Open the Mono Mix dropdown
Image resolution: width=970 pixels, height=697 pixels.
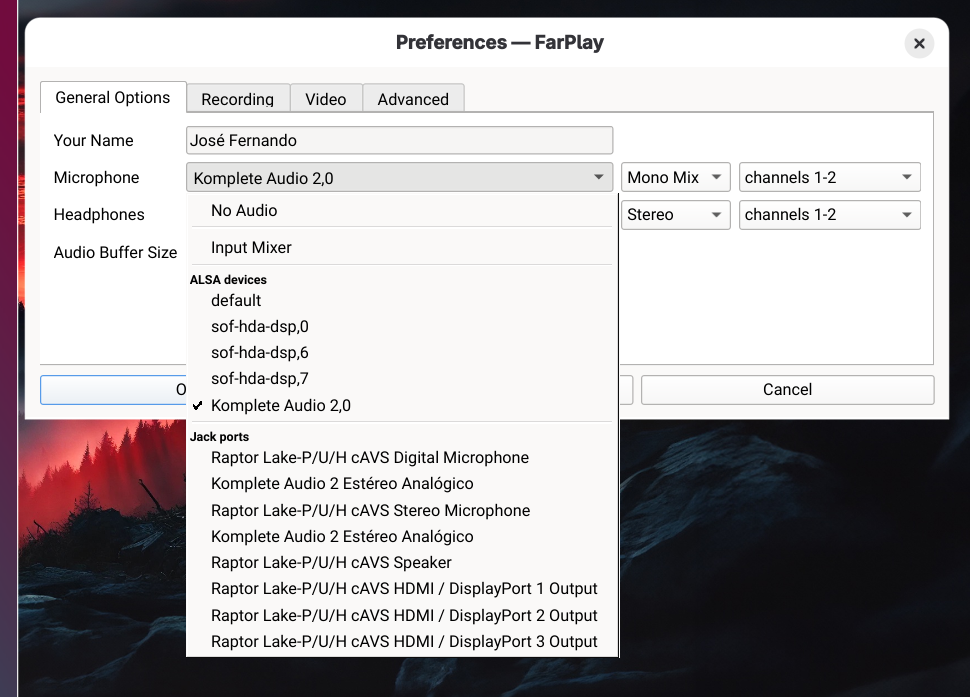[x=675, y=178]
